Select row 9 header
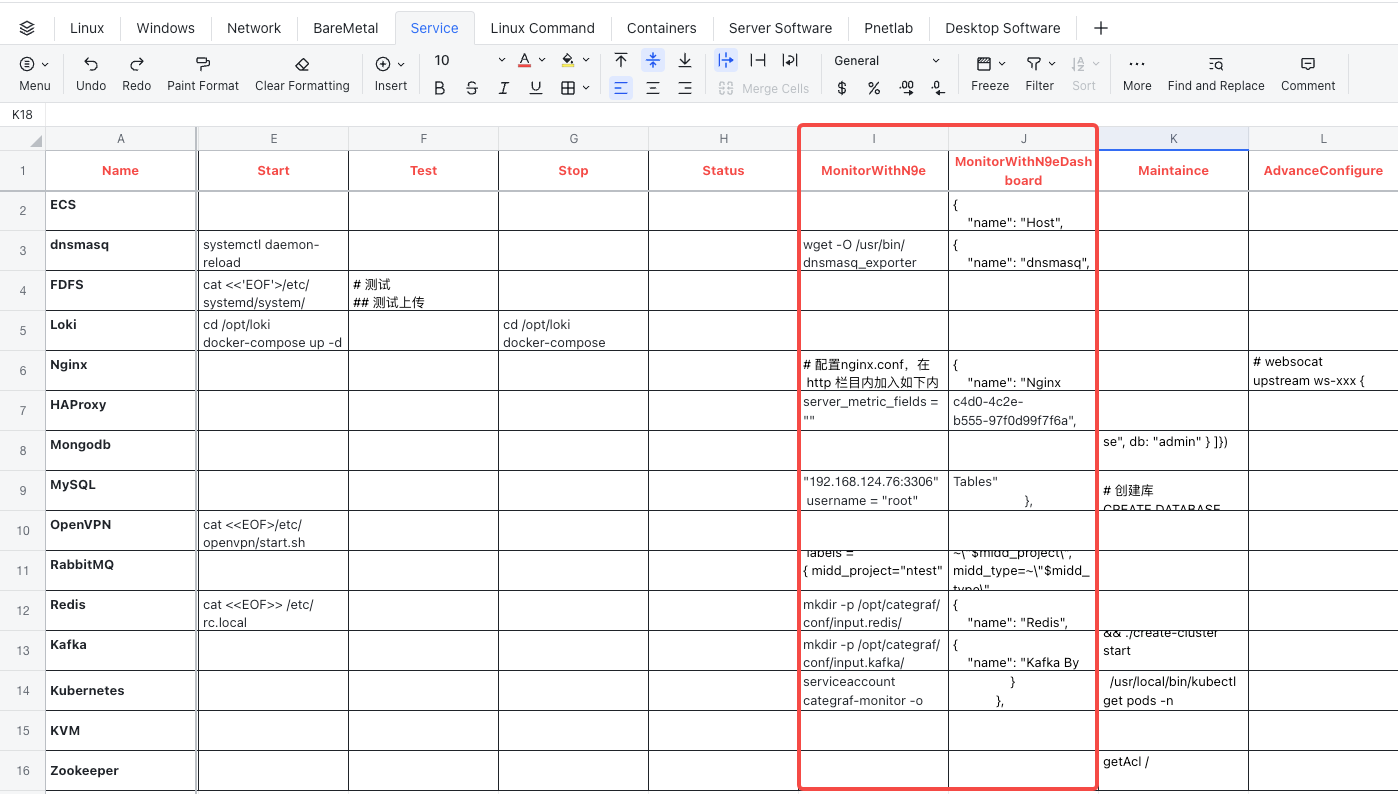The height and width of the screenshot is (794, 1398). point(23,491)
